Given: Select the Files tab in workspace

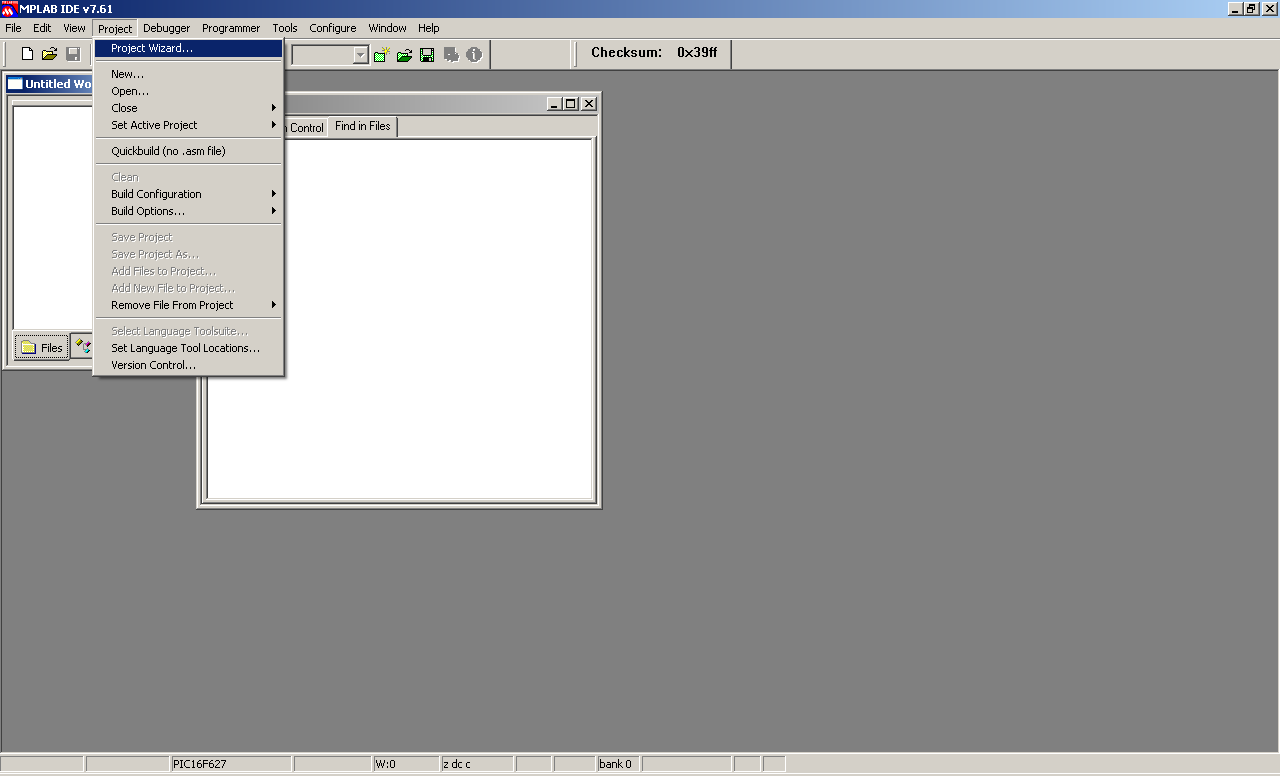Looking at the screenshot, I should coord(42,347).
